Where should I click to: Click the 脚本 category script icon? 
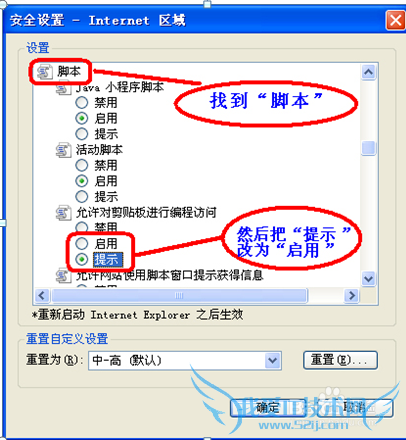coord(44,72)
